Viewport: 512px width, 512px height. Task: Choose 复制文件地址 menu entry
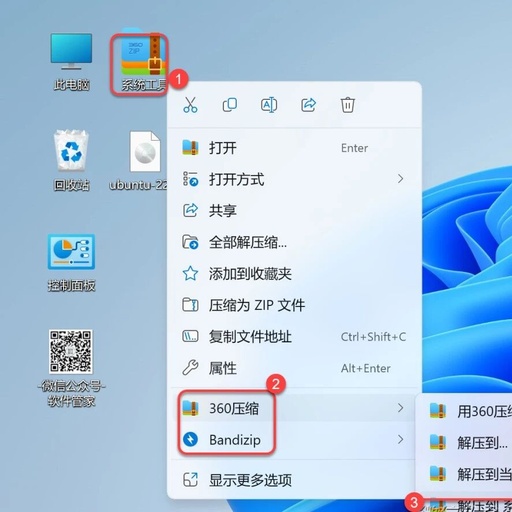point(294,337)
